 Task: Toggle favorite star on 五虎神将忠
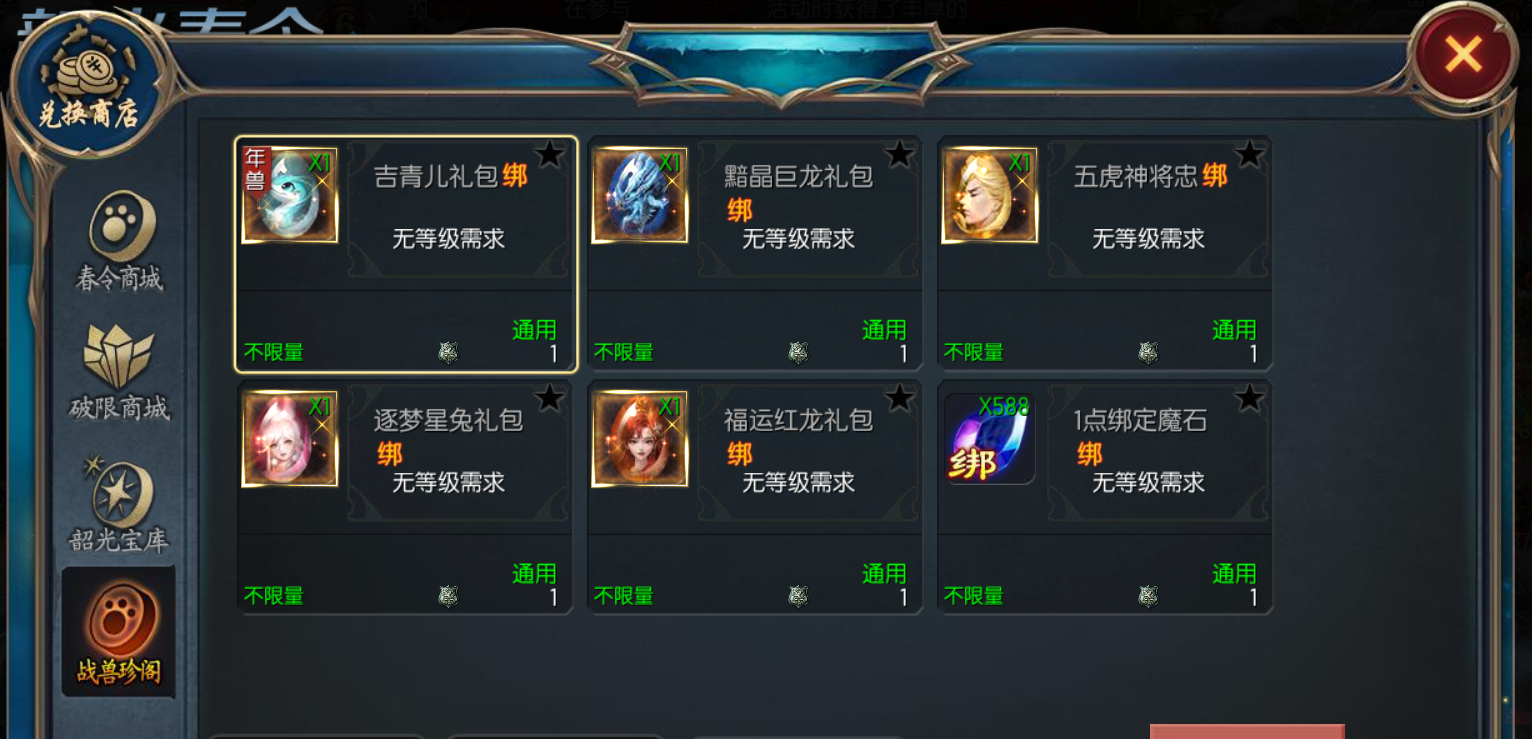[x=1249, y=154]
